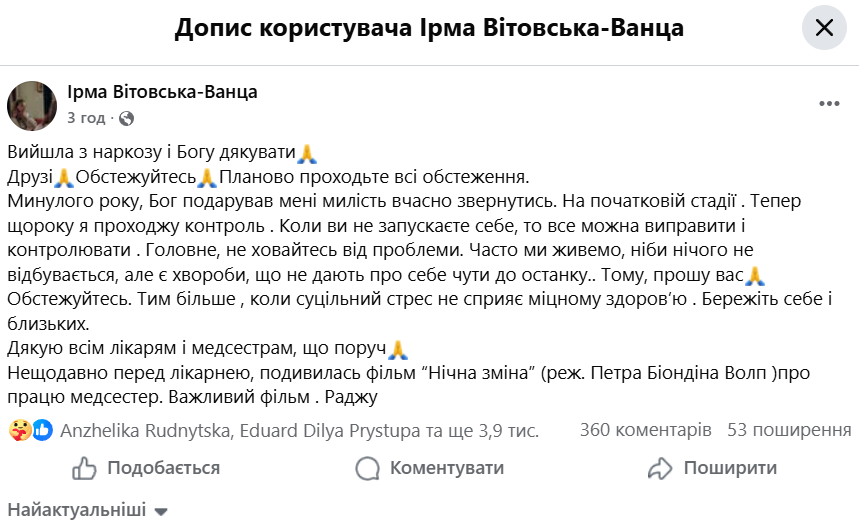The image size is (859, 523).
Task: Close the post dialog with X
Action: pos(824,28)
